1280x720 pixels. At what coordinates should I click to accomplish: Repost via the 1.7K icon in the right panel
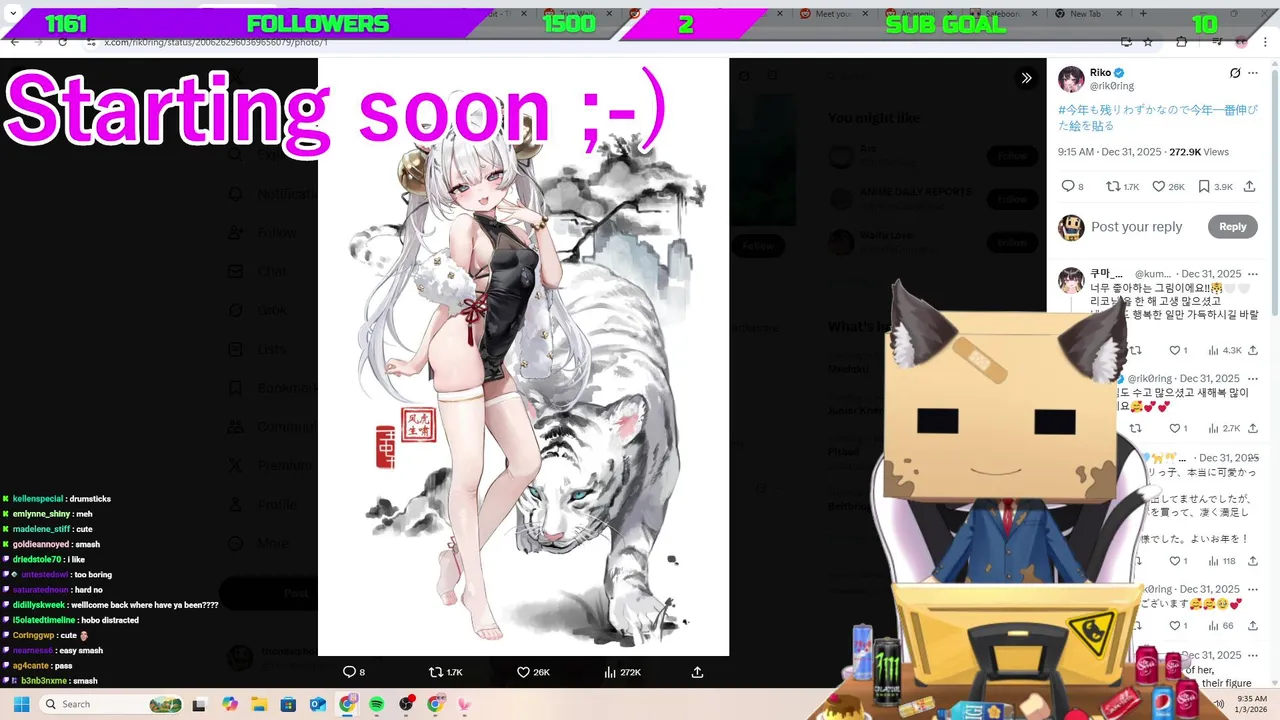1122,186
